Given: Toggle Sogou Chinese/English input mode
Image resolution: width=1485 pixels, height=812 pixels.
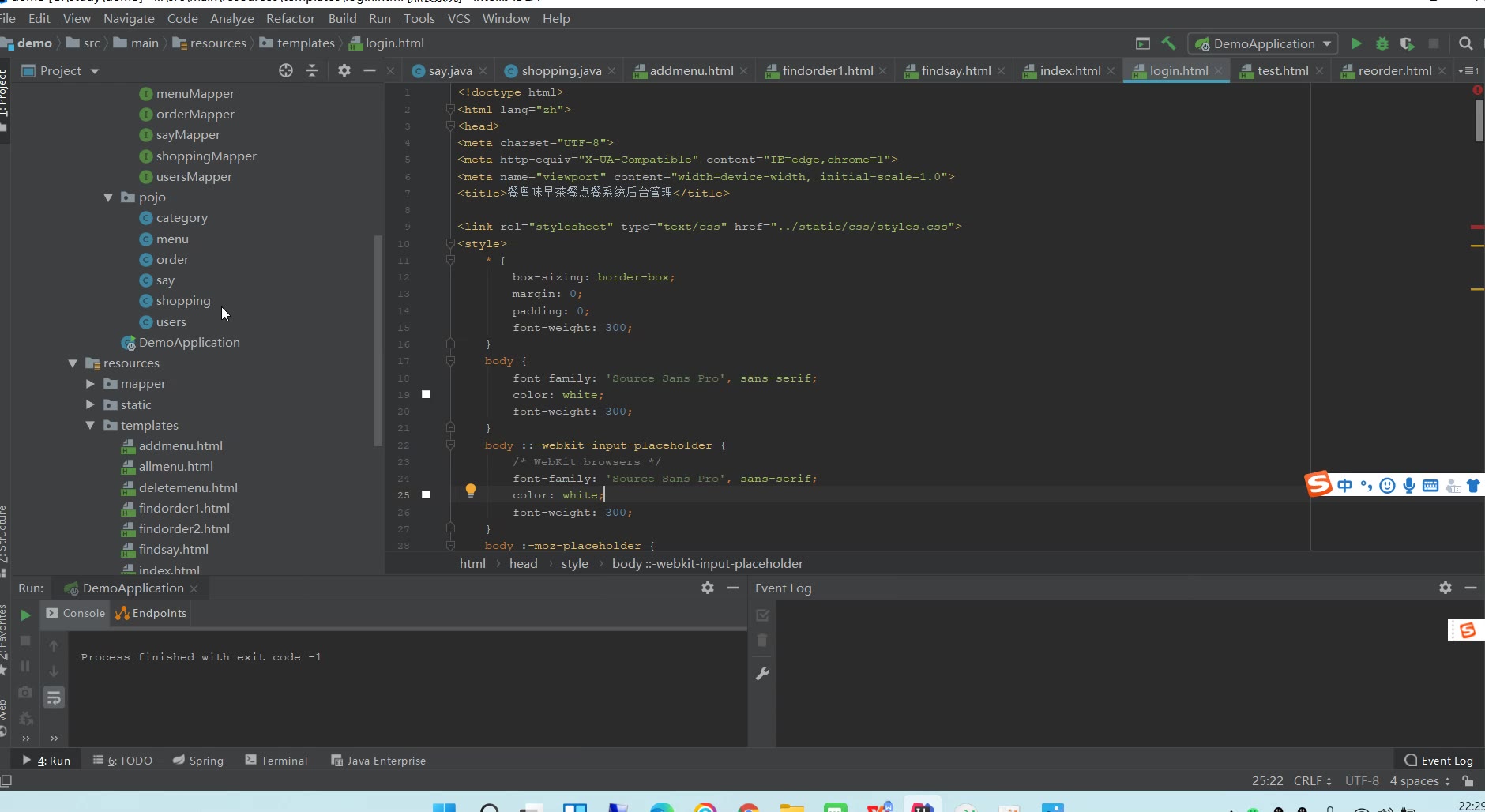Looking at the screenshot, I should point(1344,486).
